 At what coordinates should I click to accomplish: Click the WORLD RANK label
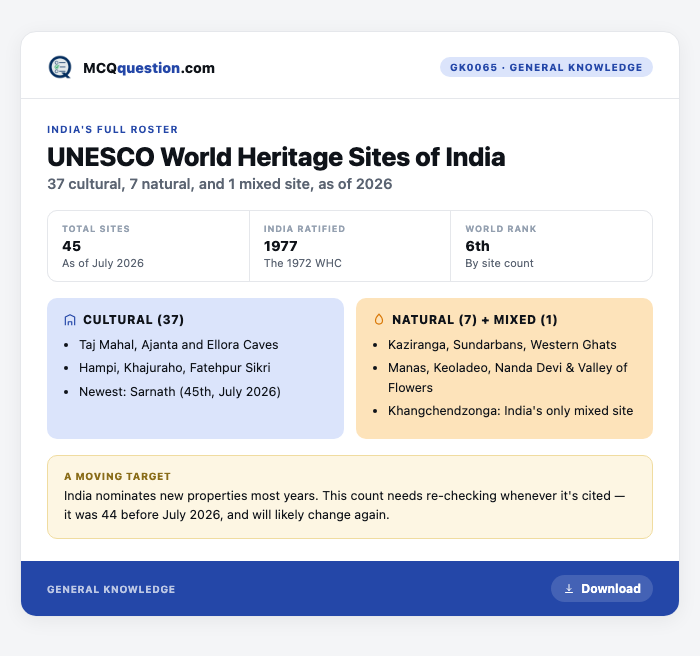pyautogui.click(x=501, y=229)
